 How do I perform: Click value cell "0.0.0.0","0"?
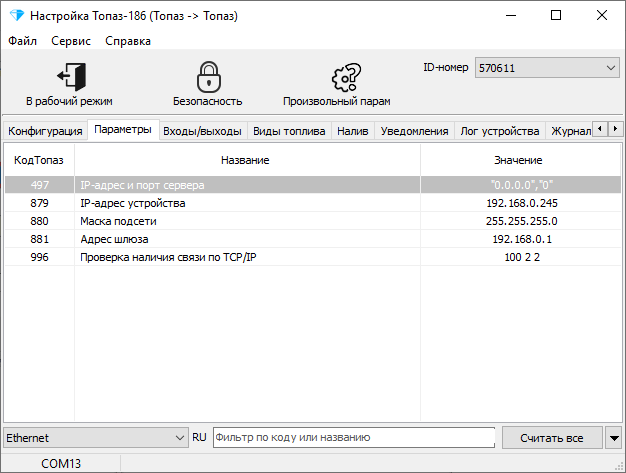(521, 185)
